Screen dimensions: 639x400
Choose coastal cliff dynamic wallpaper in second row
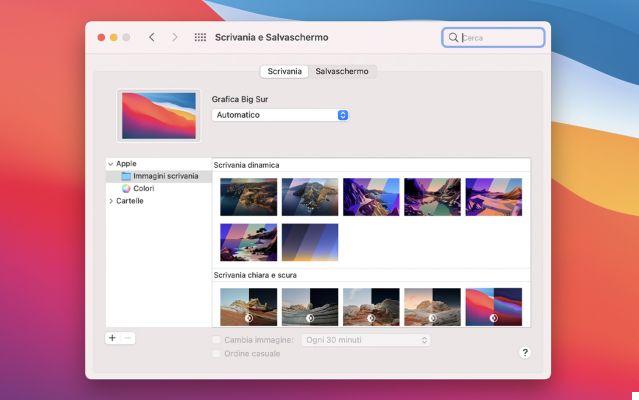click(249, 242)
